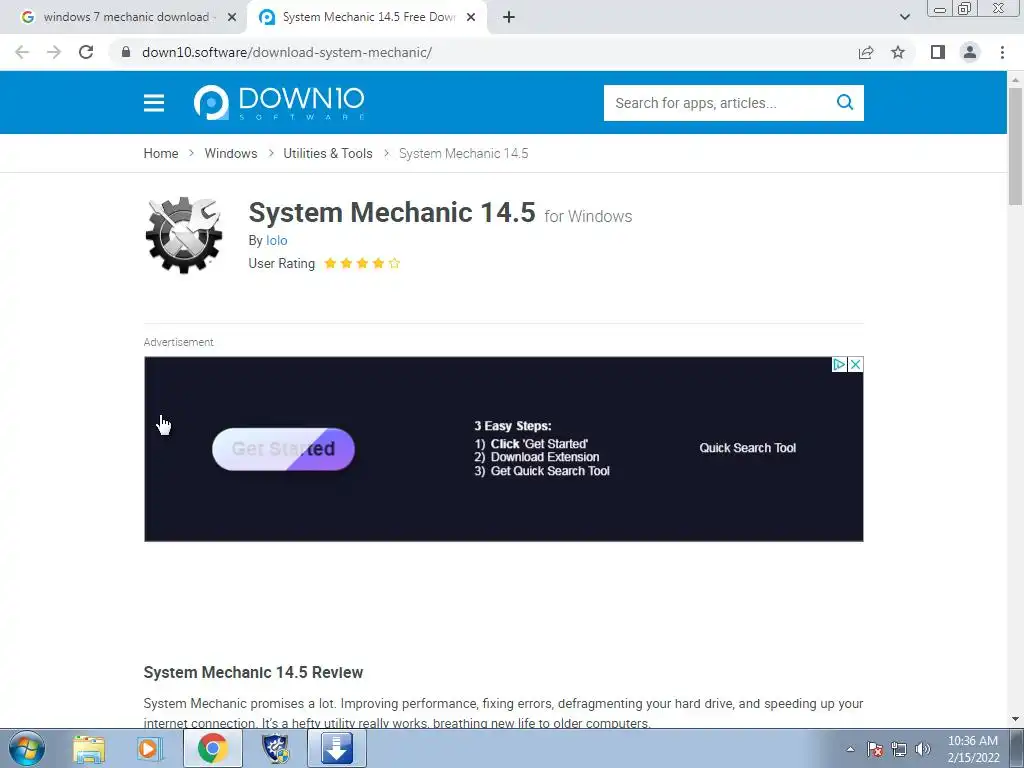
Task: Reload the current page
Action: coord(86,52)
